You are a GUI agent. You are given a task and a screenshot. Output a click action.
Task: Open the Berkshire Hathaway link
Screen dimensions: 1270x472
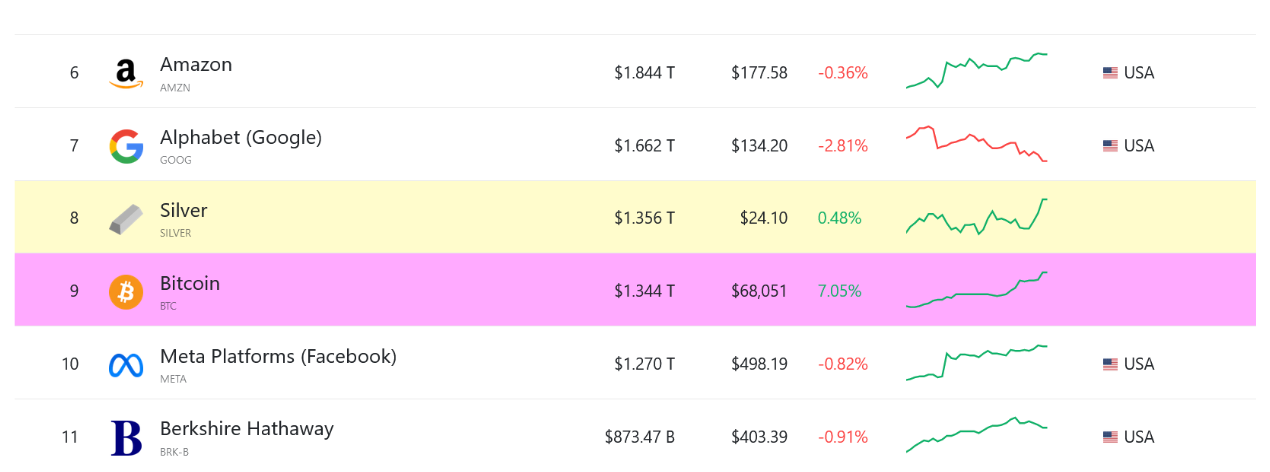point(247,429)
